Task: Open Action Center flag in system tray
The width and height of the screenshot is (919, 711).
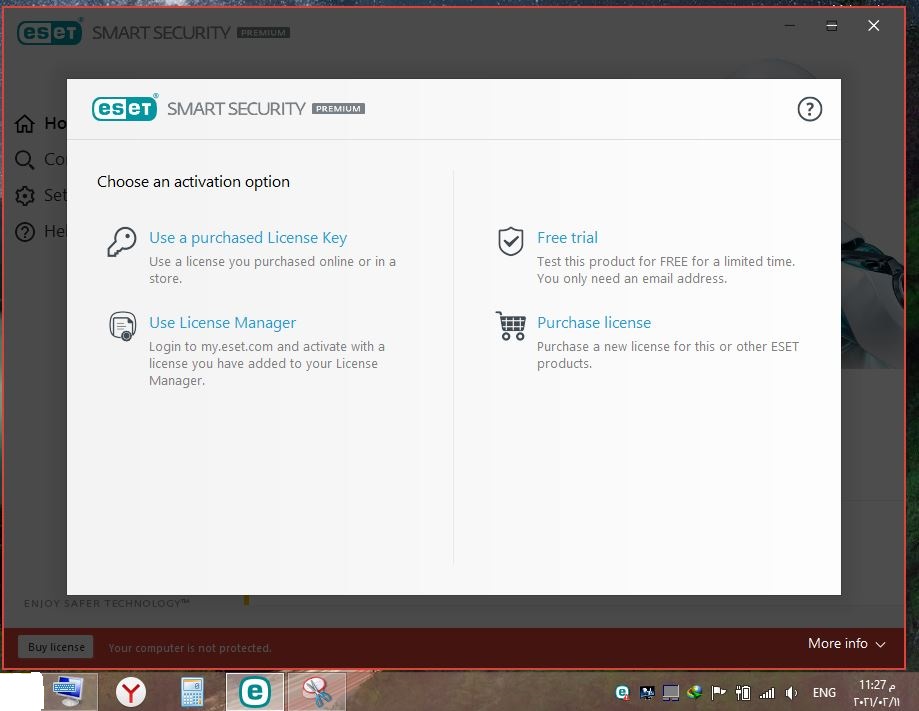Action: [x=718, y=693]
